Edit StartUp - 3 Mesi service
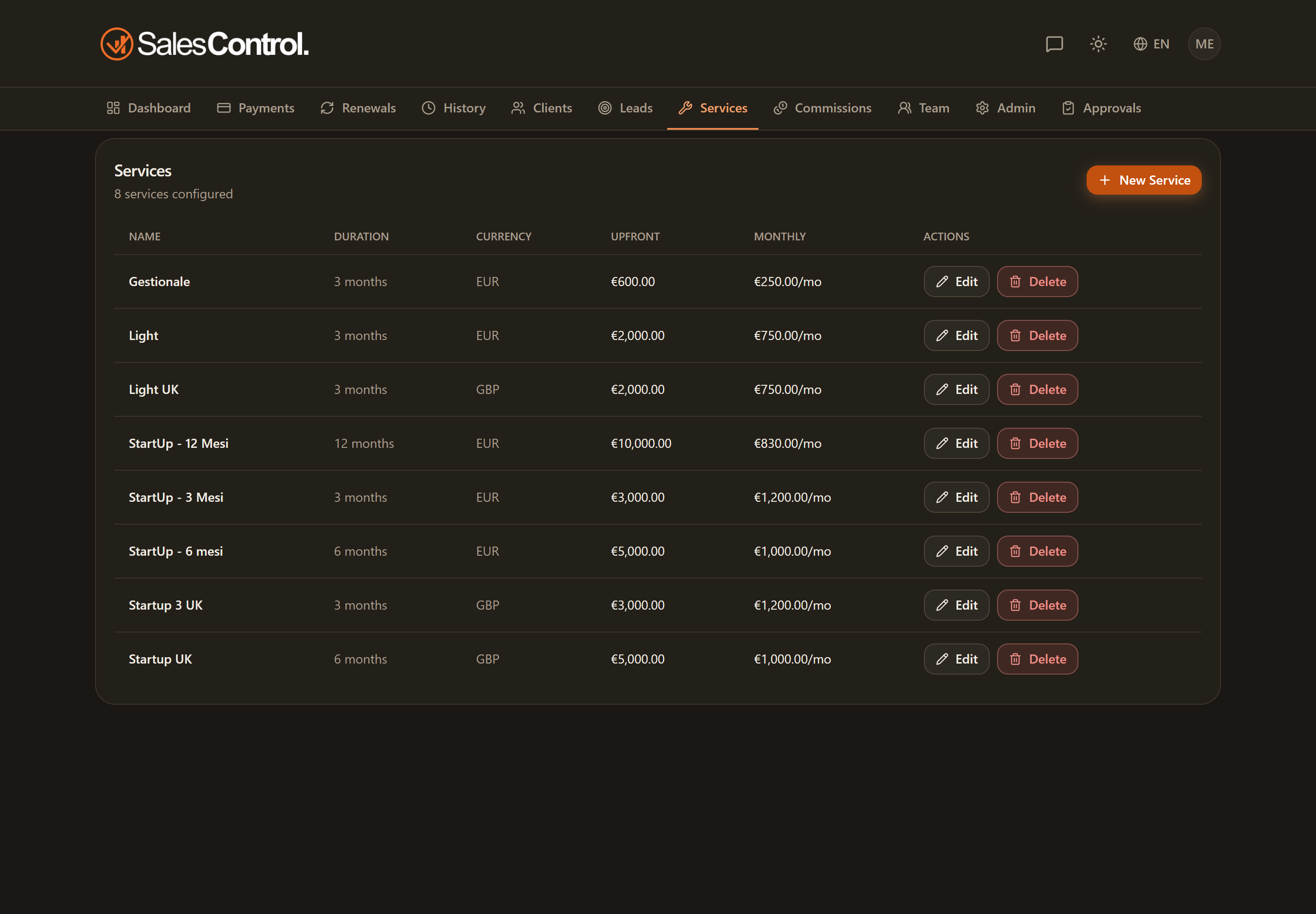Viewport: 1316px width, 914px height. click(956, 497)
